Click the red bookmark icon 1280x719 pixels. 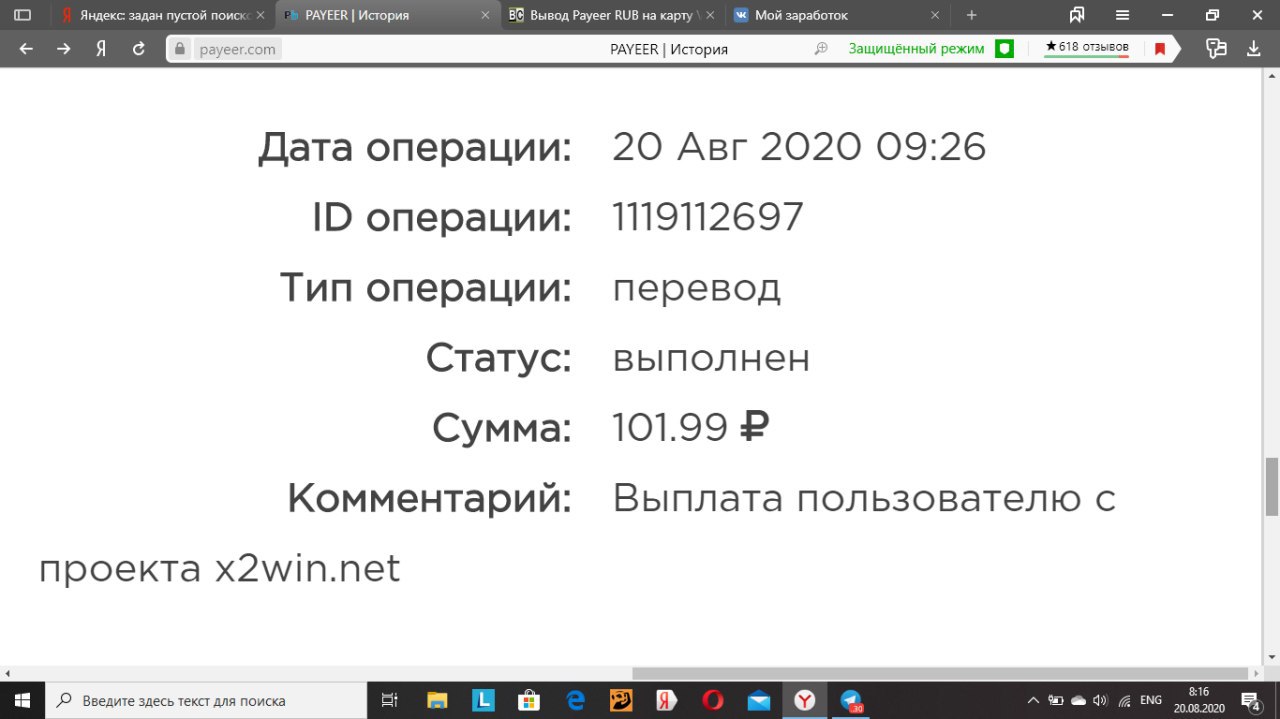click(1160, 48)
